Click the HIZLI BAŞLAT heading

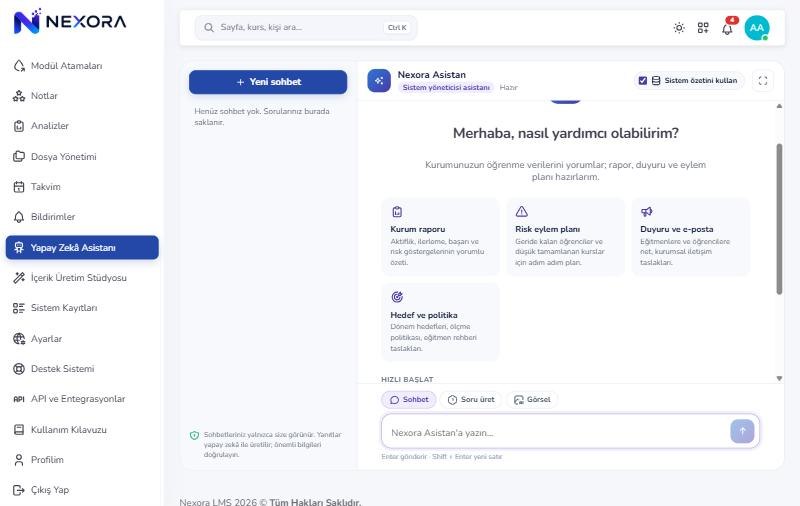(x=407, y=380)
